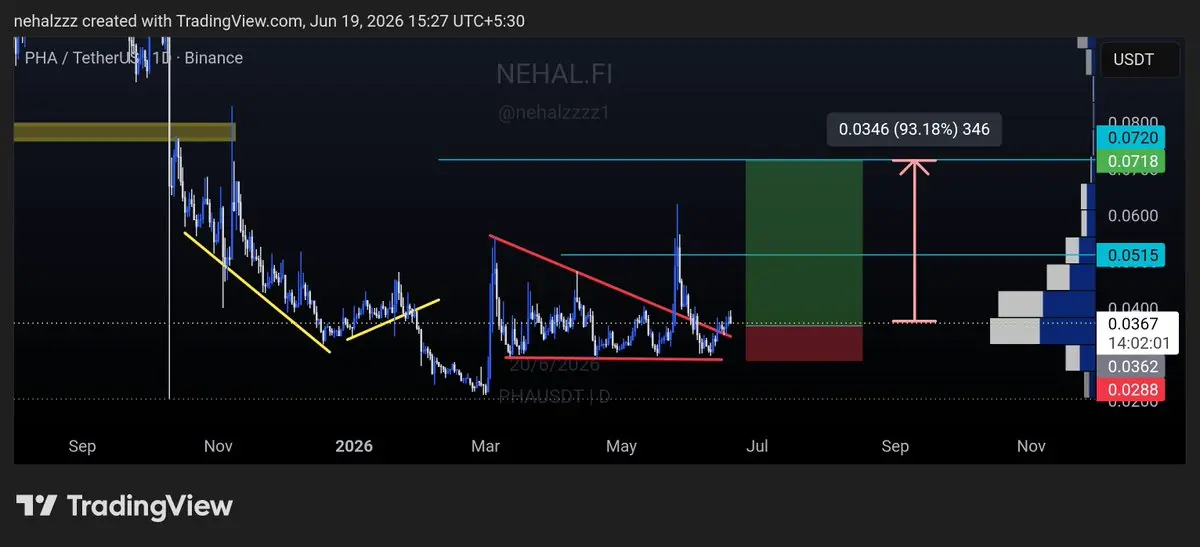The height and width of the screenshot is (547, 1200).
Task: Click the TradingView logo icon
Action: coord(36,506)
